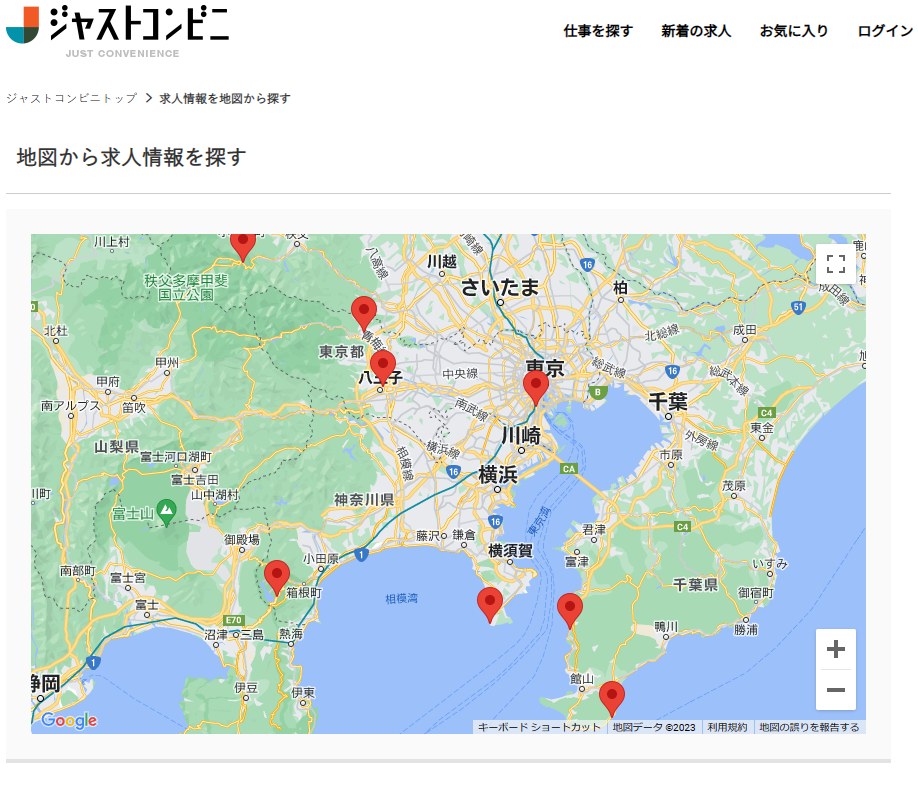
Task: Toggle fullscreen map view button
Action: click(835, 264)
